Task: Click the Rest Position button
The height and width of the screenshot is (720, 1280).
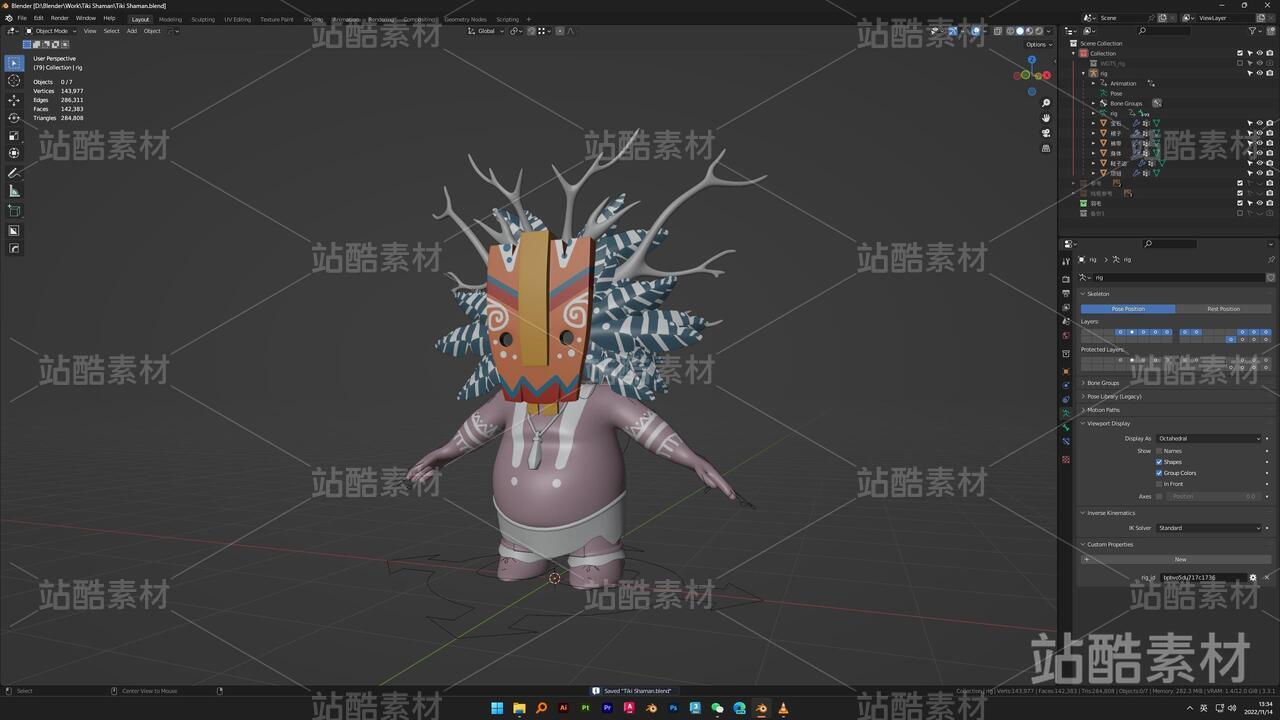Action: click(x=1223, y=309)
